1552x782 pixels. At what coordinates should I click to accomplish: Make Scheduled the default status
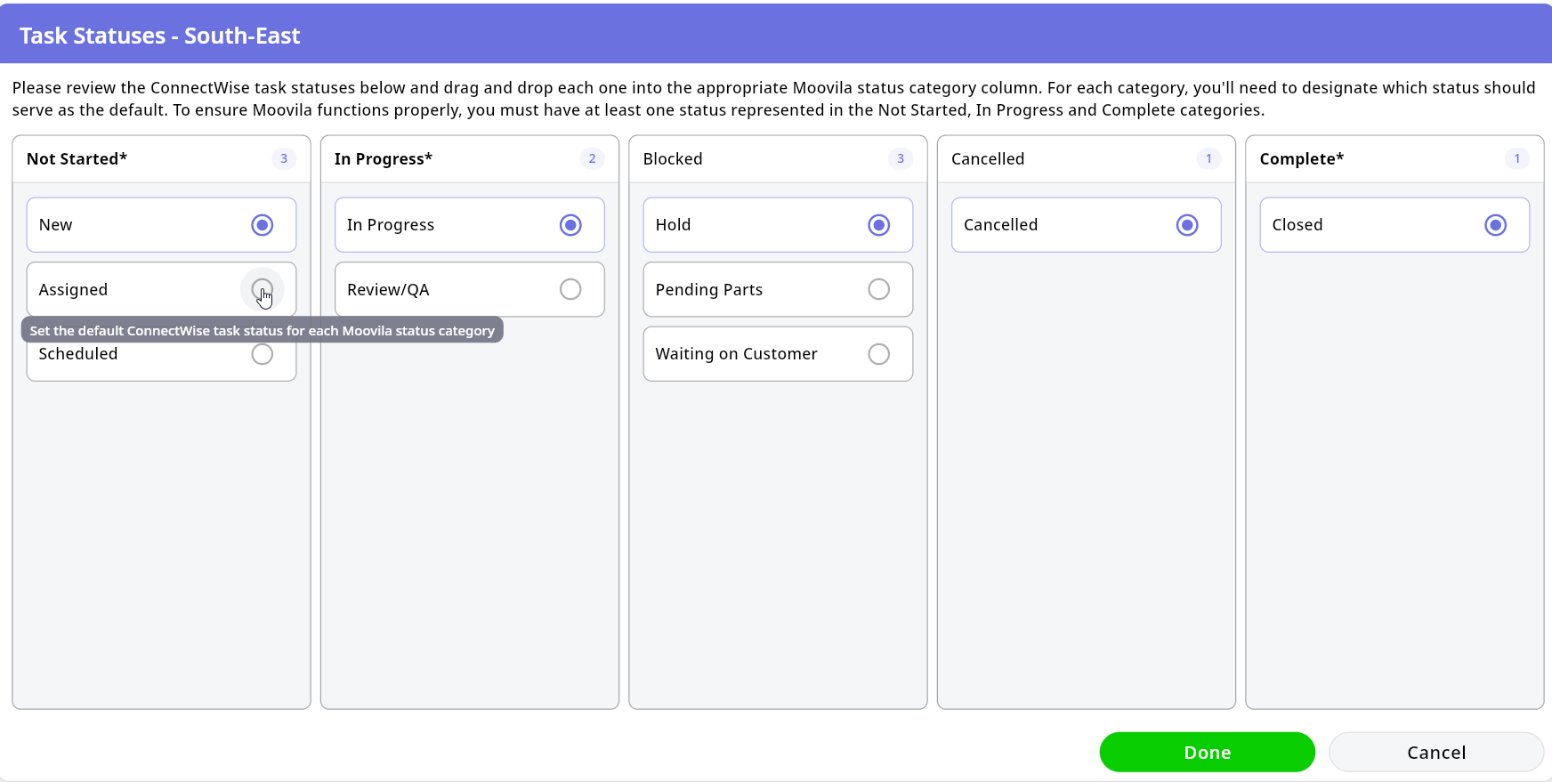262,354
